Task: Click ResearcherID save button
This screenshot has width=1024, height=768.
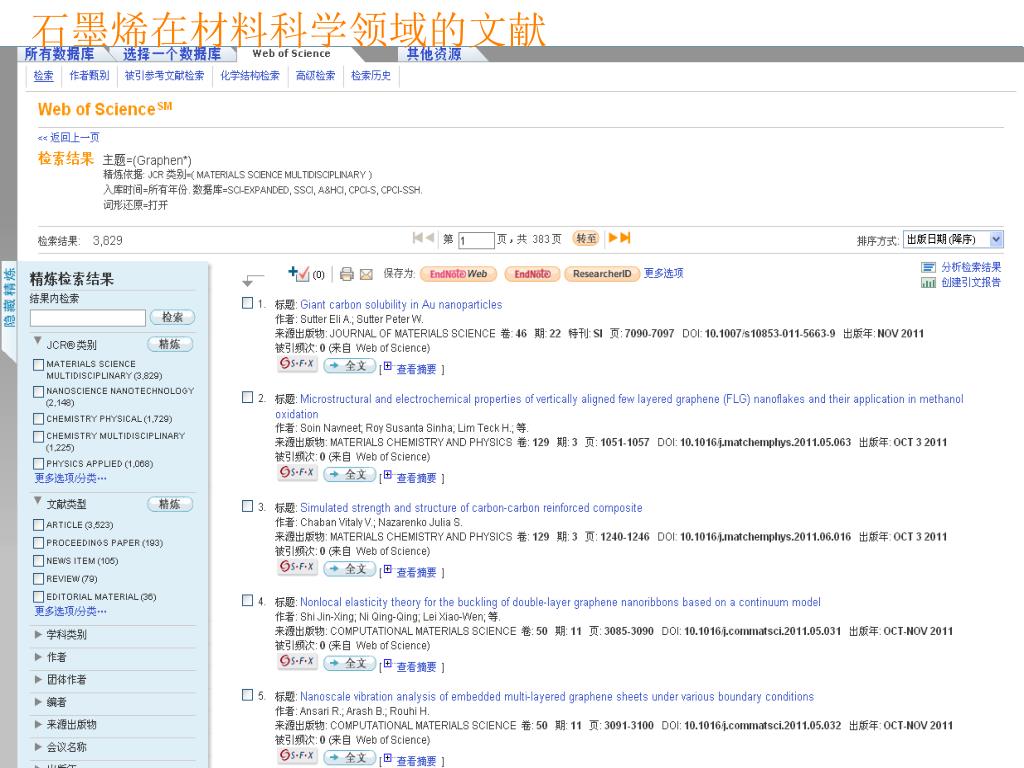Action: point(601,274)
